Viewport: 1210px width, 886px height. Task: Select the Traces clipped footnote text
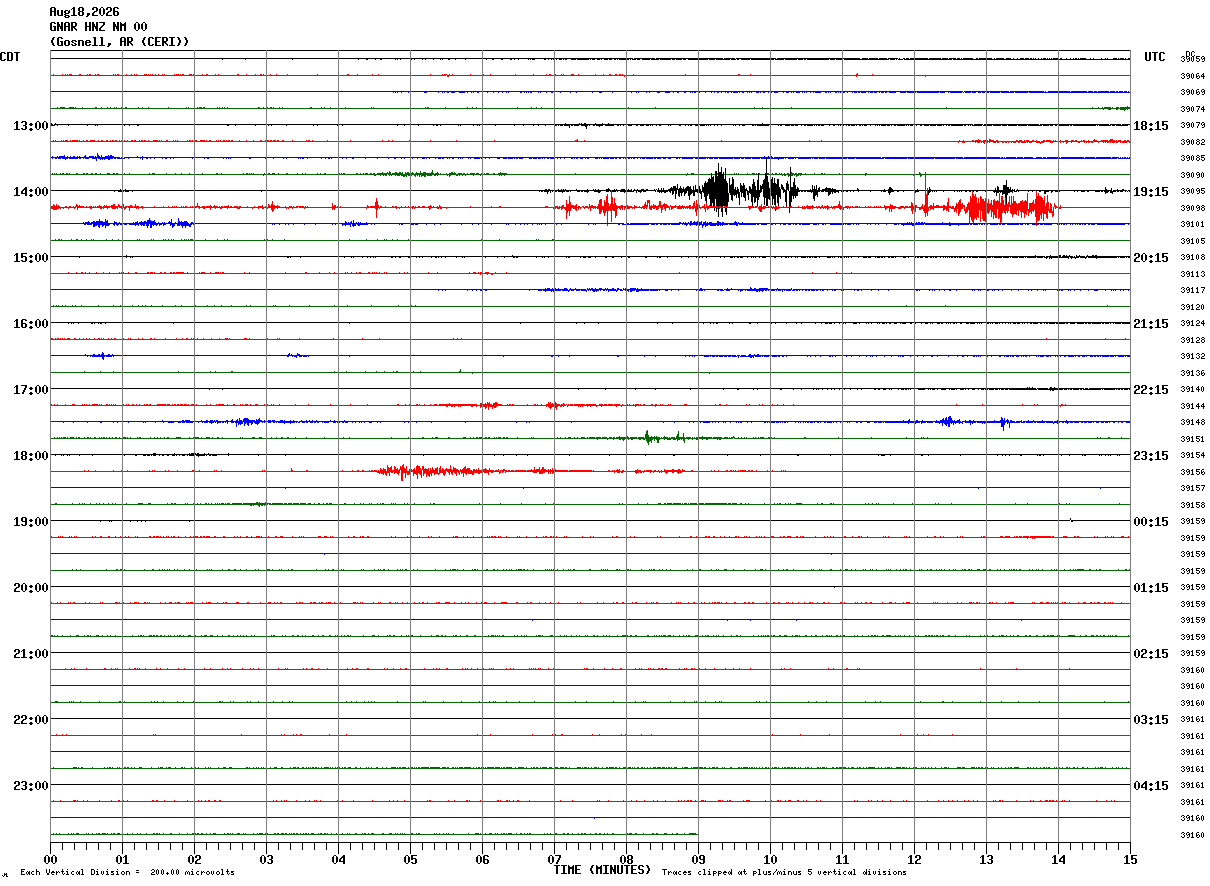coord(784,872)
